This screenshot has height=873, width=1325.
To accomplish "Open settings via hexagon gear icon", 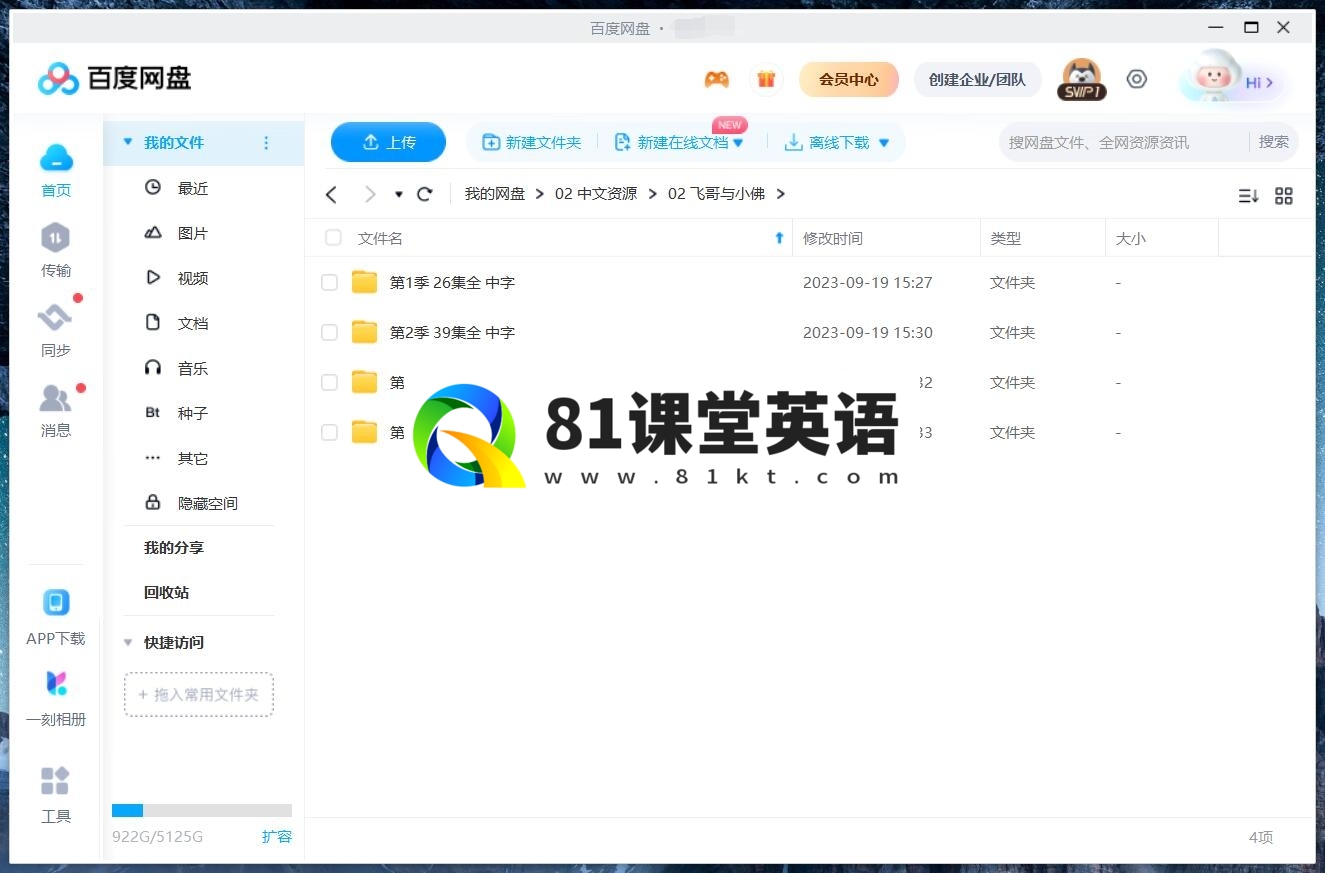I will (x=1136, y=79).
